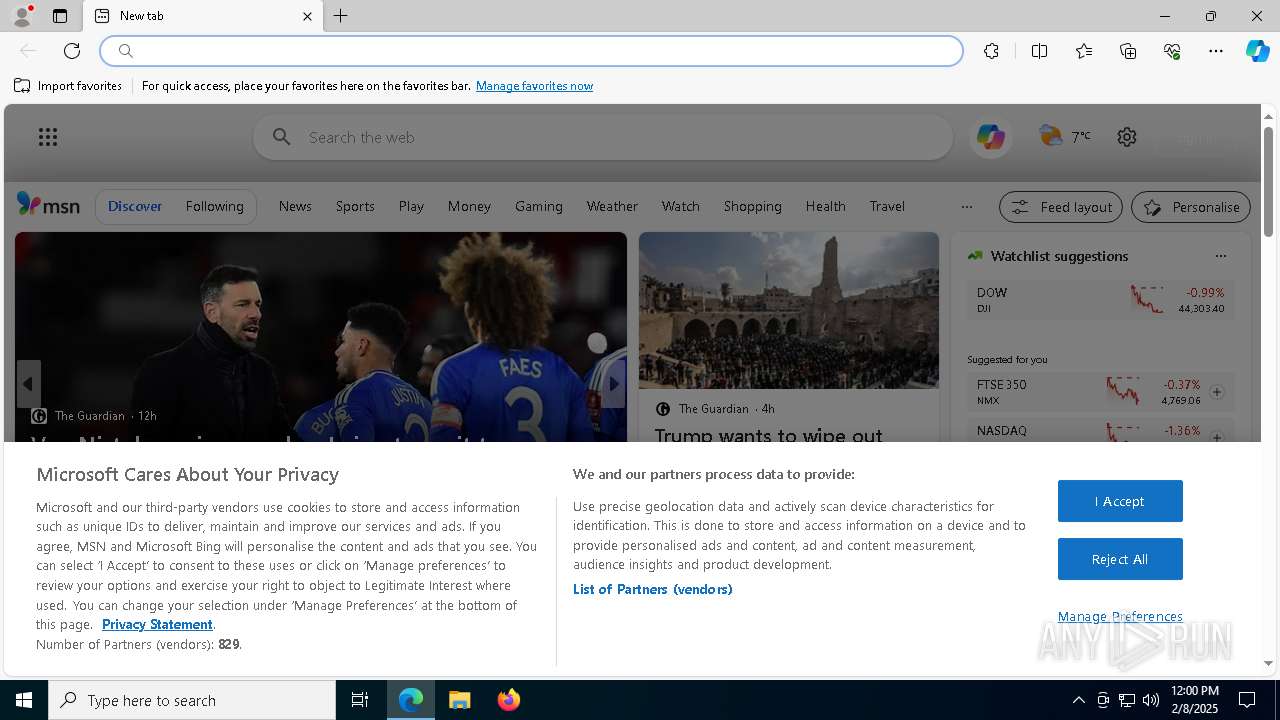Click the Personalise button

1191,207
